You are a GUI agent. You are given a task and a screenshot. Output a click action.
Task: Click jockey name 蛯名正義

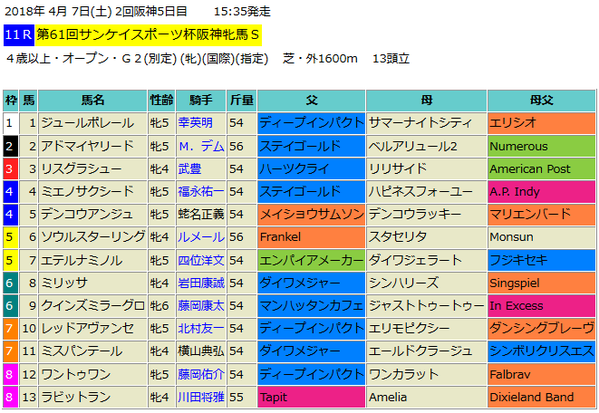pyautogui.click(x=201, y=214)
